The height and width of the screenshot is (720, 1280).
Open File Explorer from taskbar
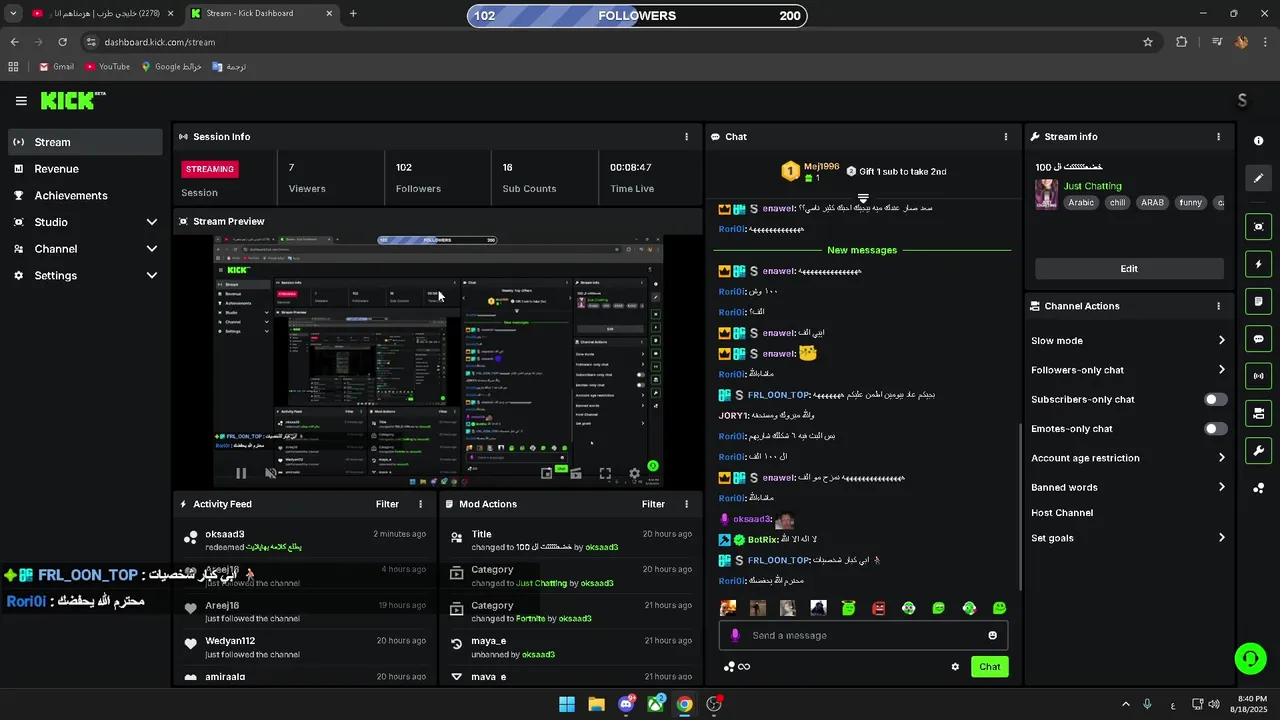(x=596, y=704)
